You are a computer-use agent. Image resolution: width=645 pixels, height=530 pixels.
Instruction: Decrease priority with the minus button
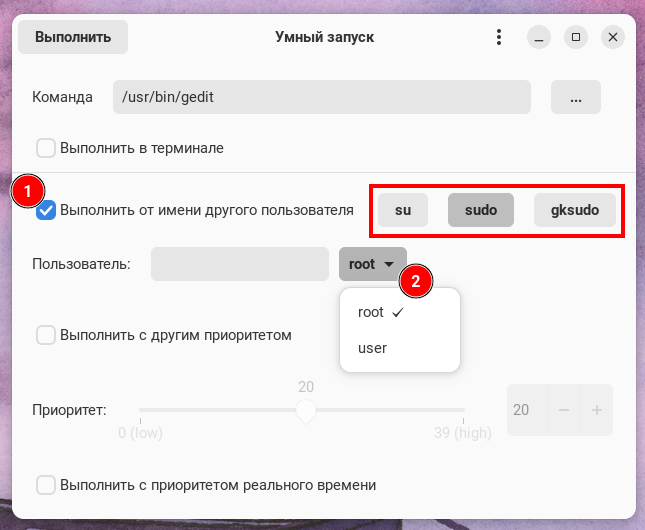pos(564,410)
